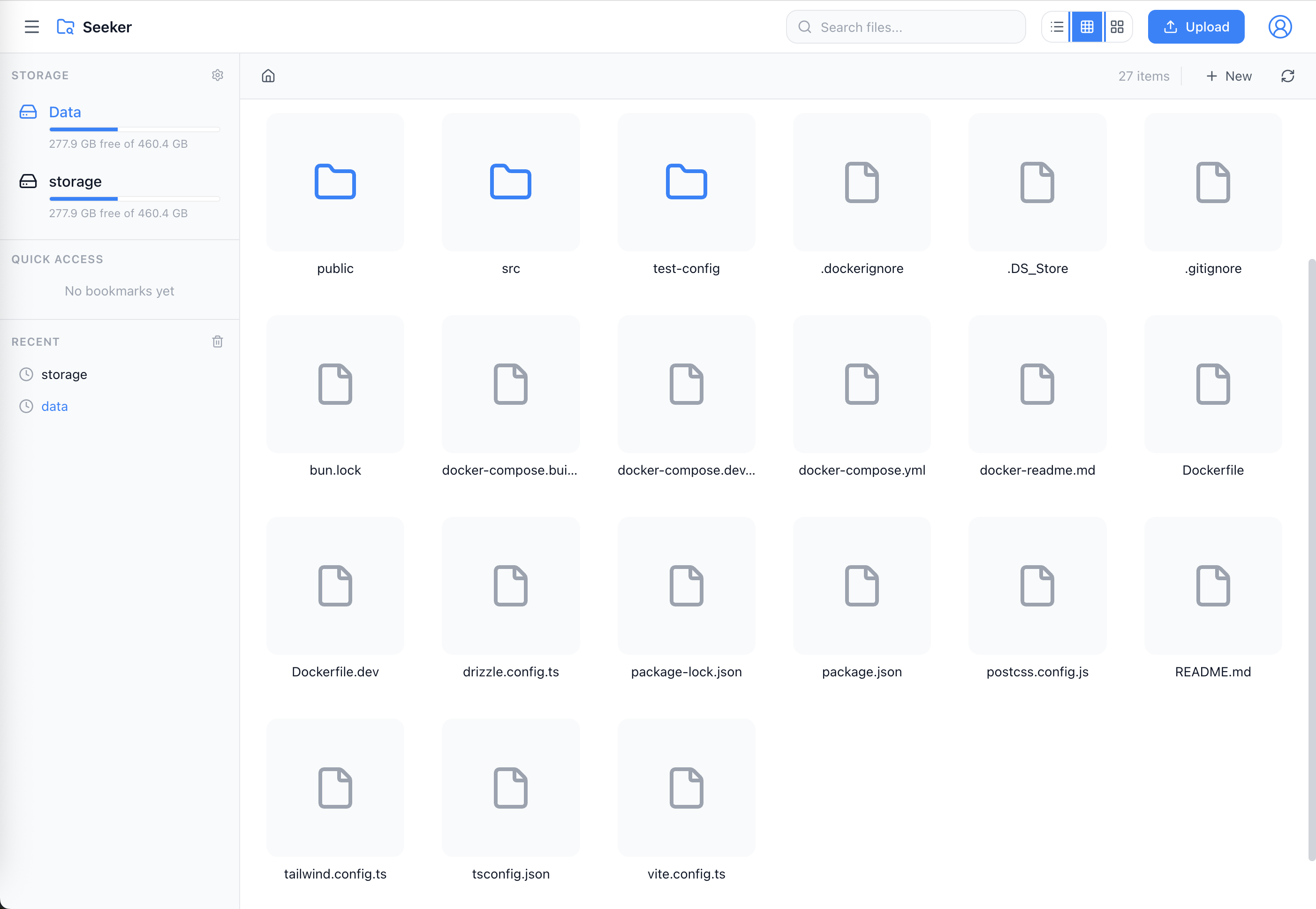Click the Data storage usage bar
Image resolution: width=1316 pixels, height=909 pixels.
point(135,130)
